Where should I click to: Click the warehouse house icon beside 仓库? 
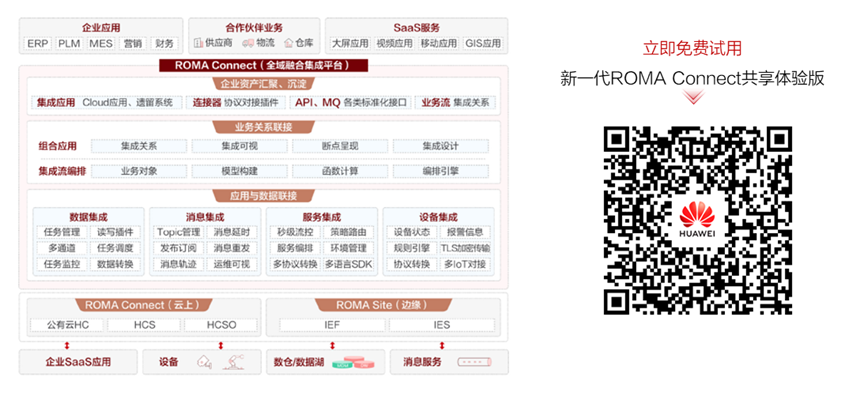pyautogui.click(x=288, y=43)
